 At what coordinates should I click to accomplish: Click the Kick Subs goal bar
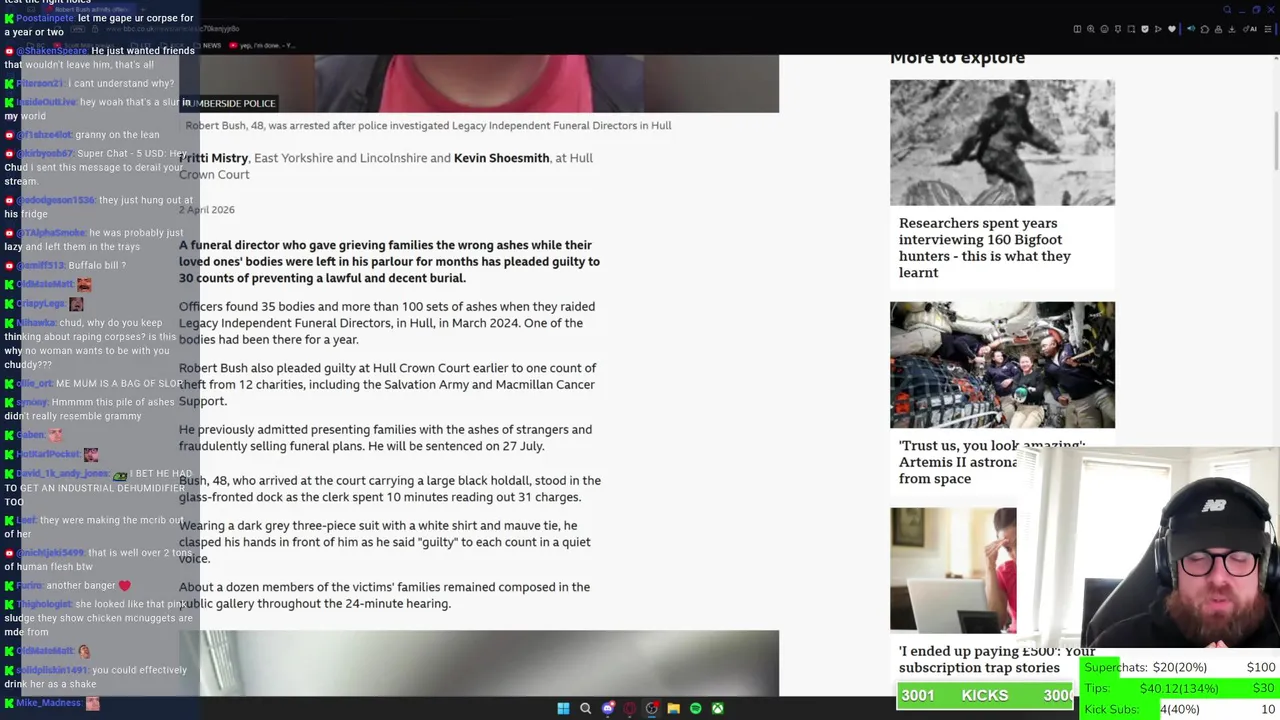click(x=1179, y=709)
